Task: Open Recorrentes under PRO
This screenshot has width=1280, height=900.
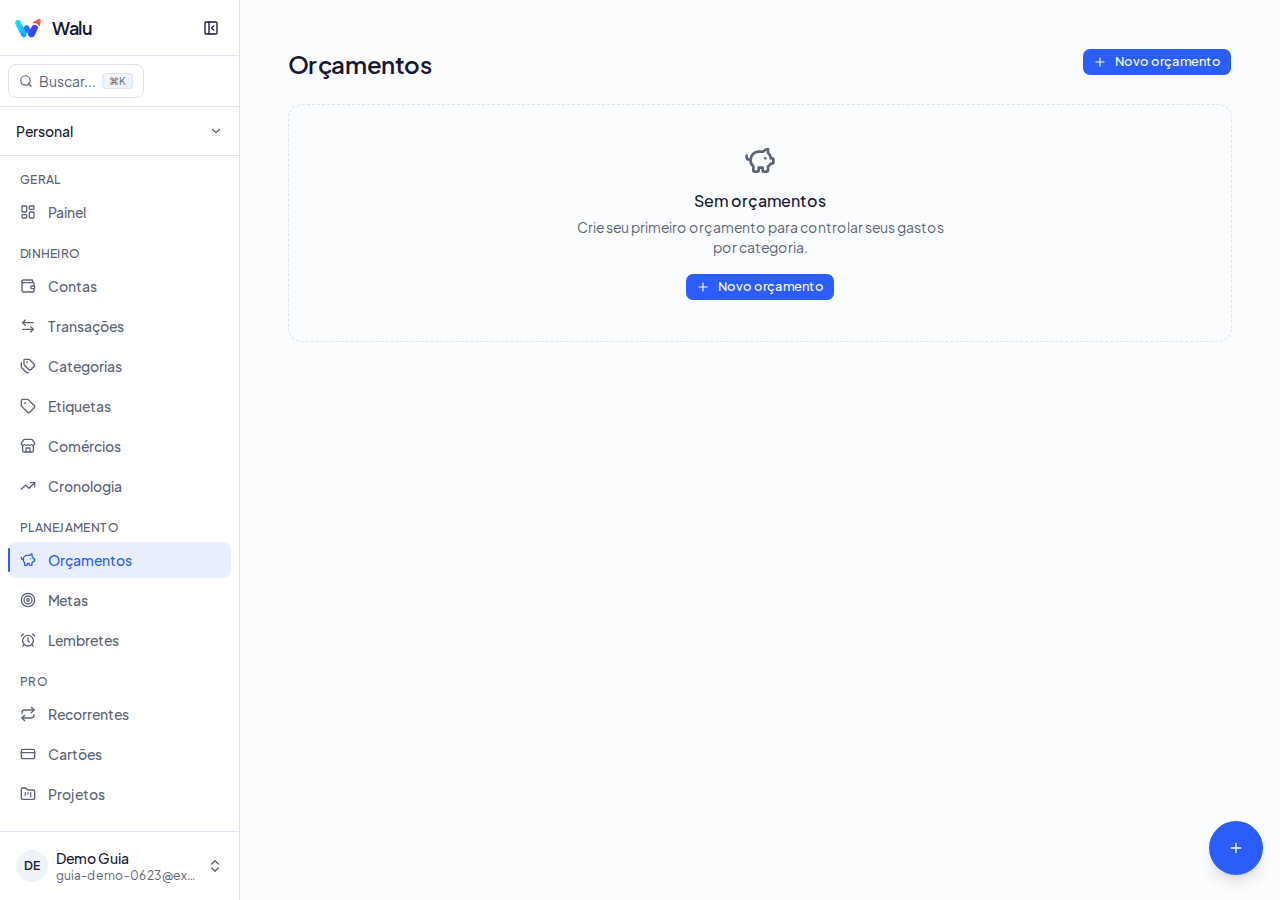Action: [119, 714]
